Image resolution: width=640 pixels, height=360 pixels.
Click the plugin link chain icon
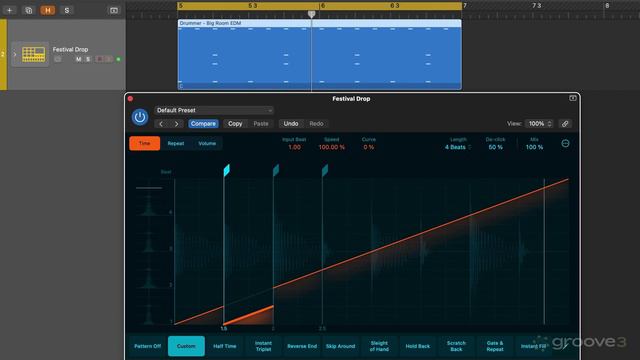coord(565,124)
